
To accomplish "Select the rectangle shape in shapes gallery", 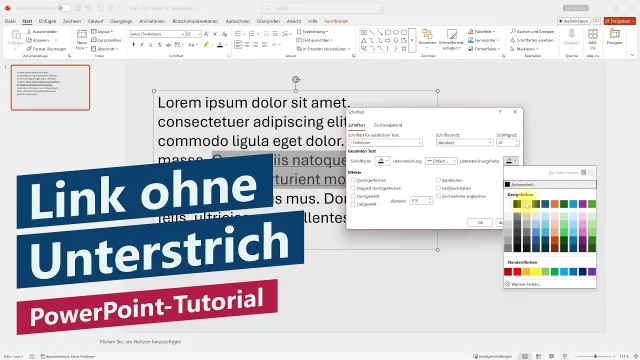I will (388, 32).
